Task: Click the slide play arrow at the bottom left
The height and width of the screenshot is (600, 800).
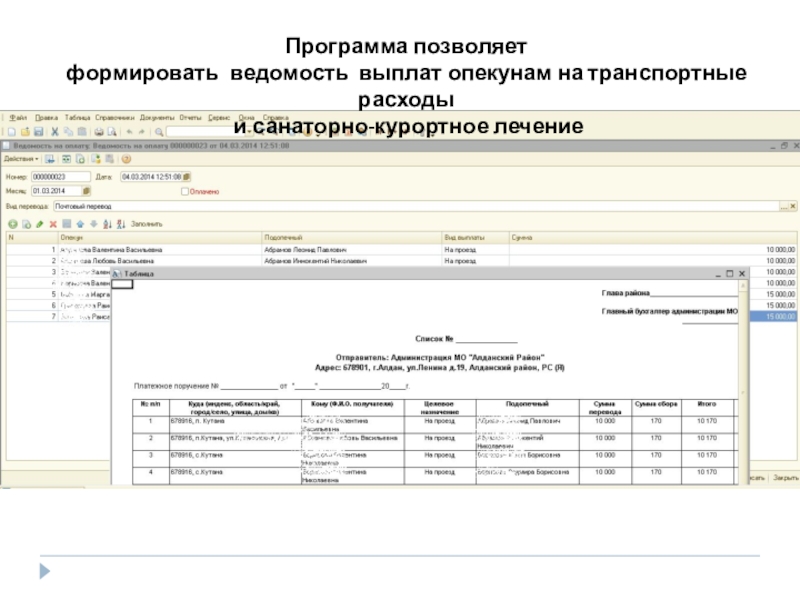Action: click(x=45, y=571)
